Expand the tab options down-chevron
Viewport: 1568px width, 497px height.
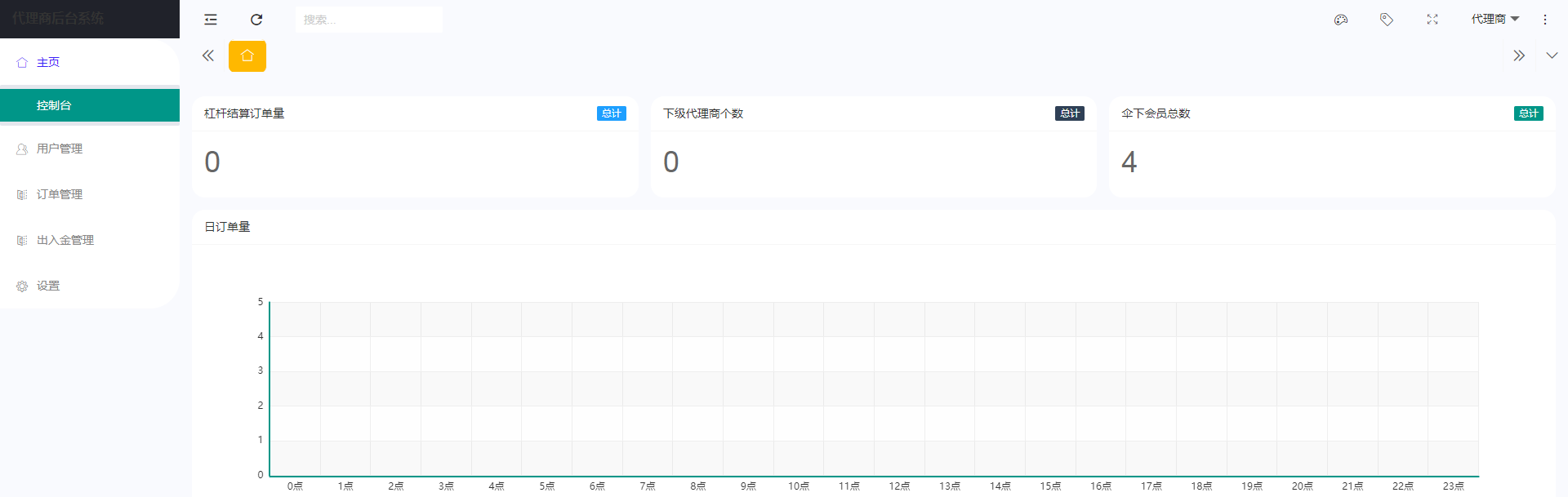point(1552,55)
